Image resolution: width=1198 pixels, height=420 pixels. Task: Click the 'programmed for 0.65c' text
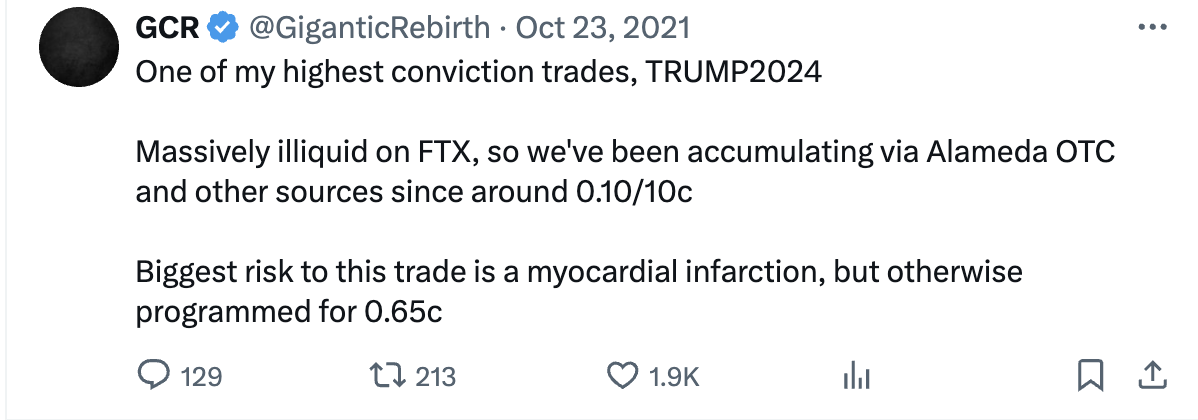pyautogui.click(x=288, y=311)
